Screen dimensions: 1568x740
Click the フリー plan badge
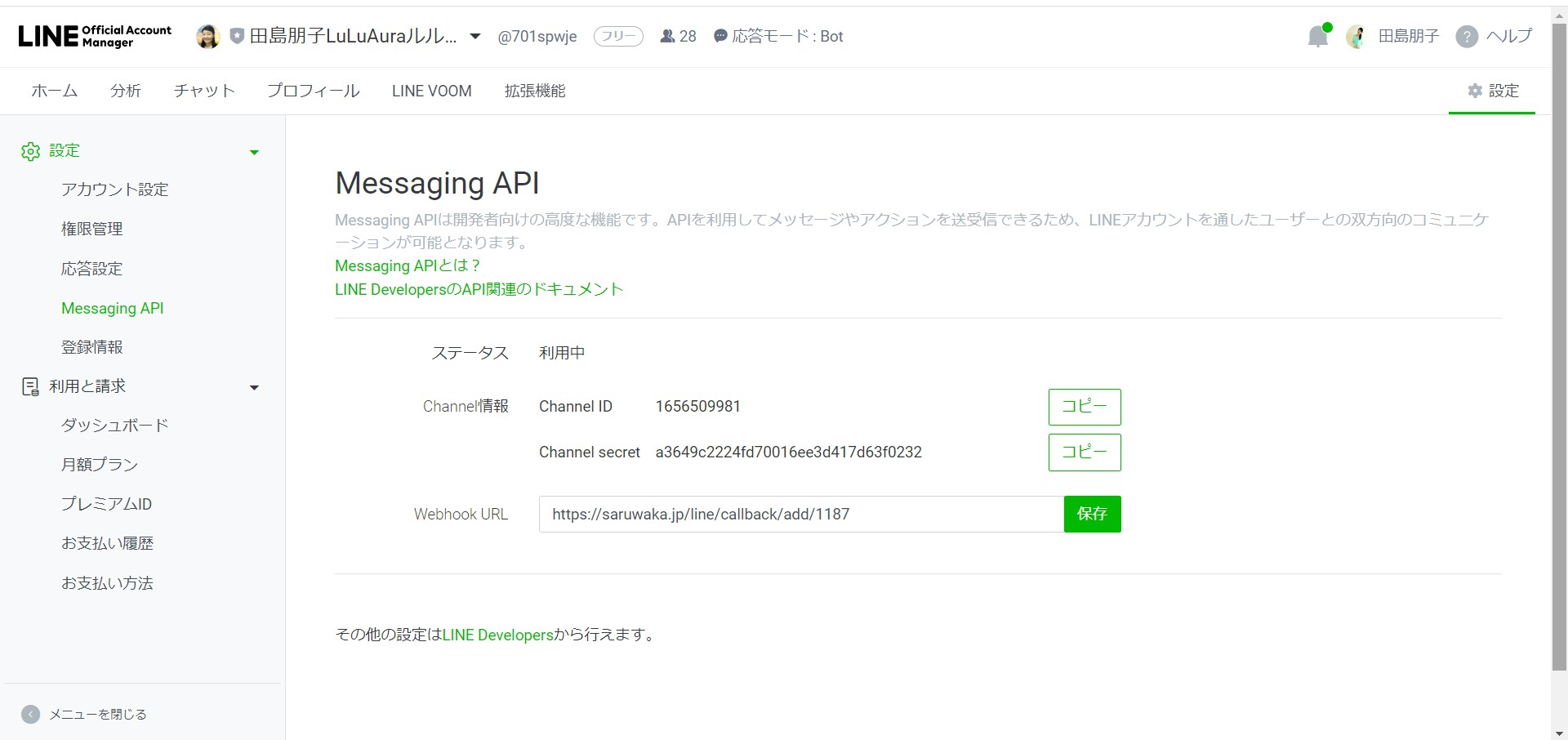tap(618, 36)
